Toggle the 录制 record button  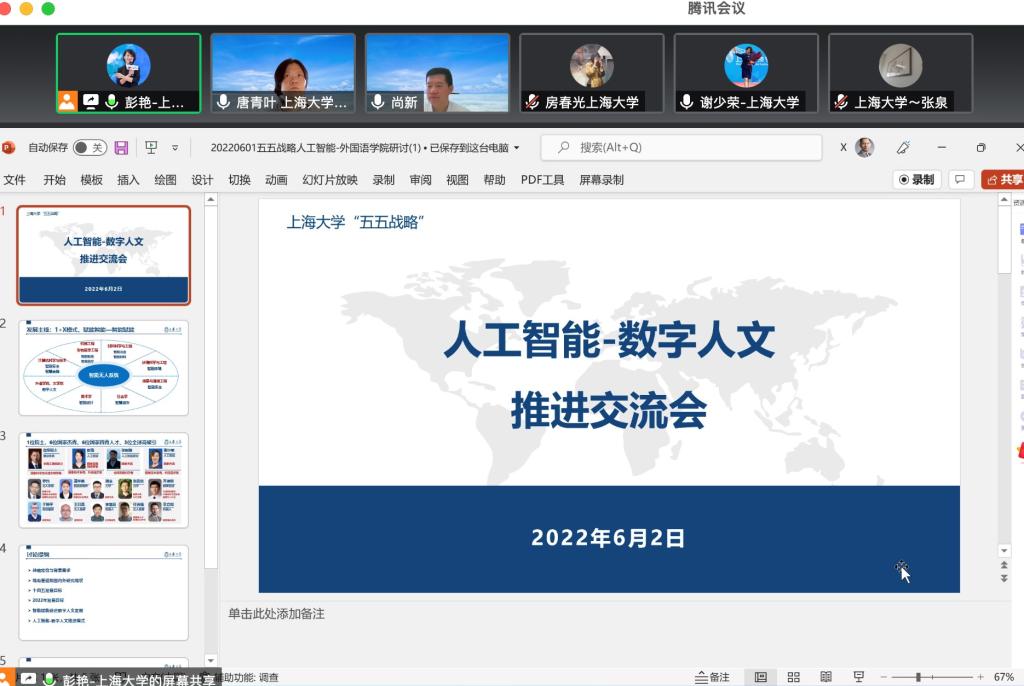(x=916, y=180)
